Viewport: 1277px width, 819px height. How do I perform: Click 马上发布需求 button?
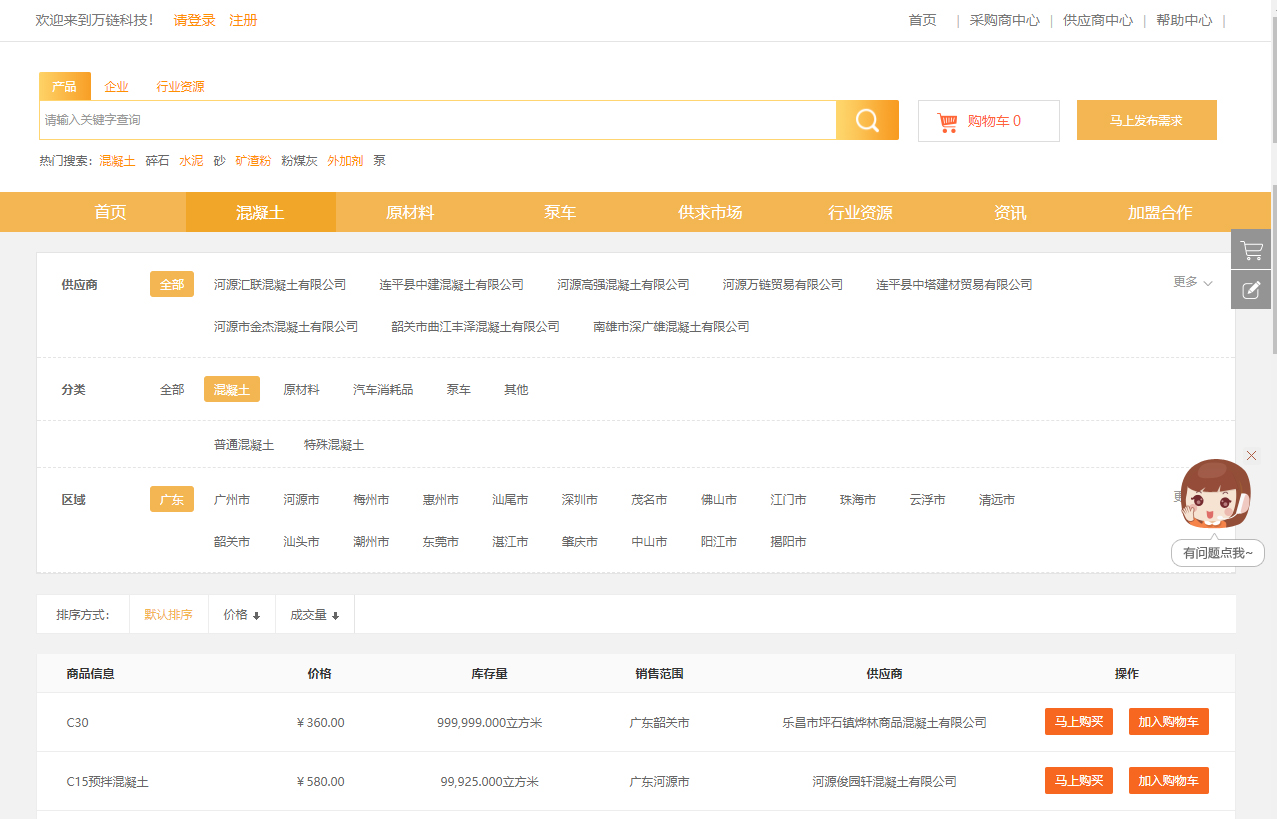pyautogui.click(x=1146, y=121)
